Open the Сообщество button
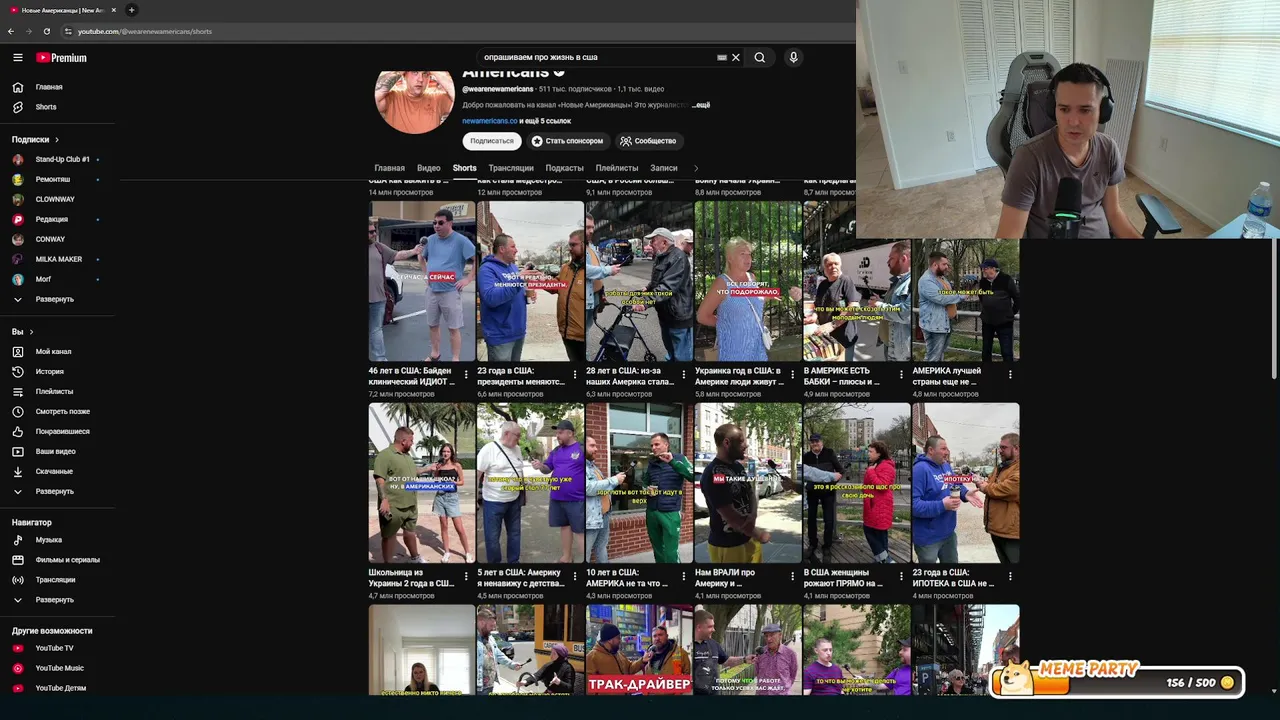 [648, 141]
